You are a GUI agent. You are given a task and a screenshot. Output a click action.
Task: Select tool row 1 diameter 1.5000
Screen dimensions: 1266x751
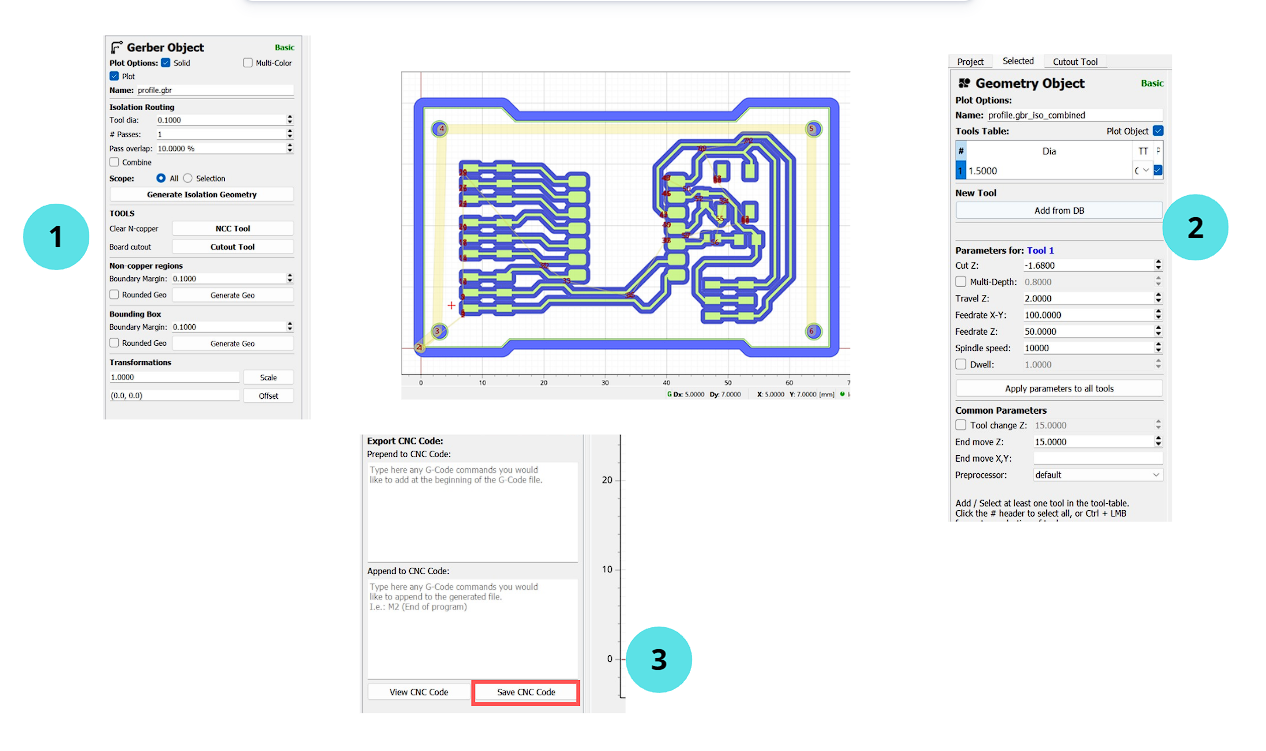tap(1048, 171)
